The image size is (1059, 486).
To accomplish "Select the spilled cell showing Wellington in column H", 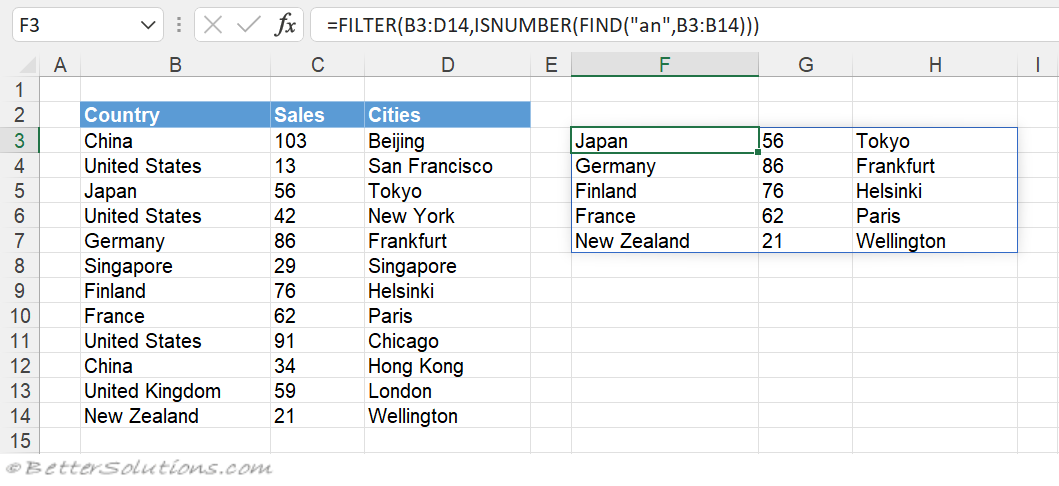I will point(935,241).
